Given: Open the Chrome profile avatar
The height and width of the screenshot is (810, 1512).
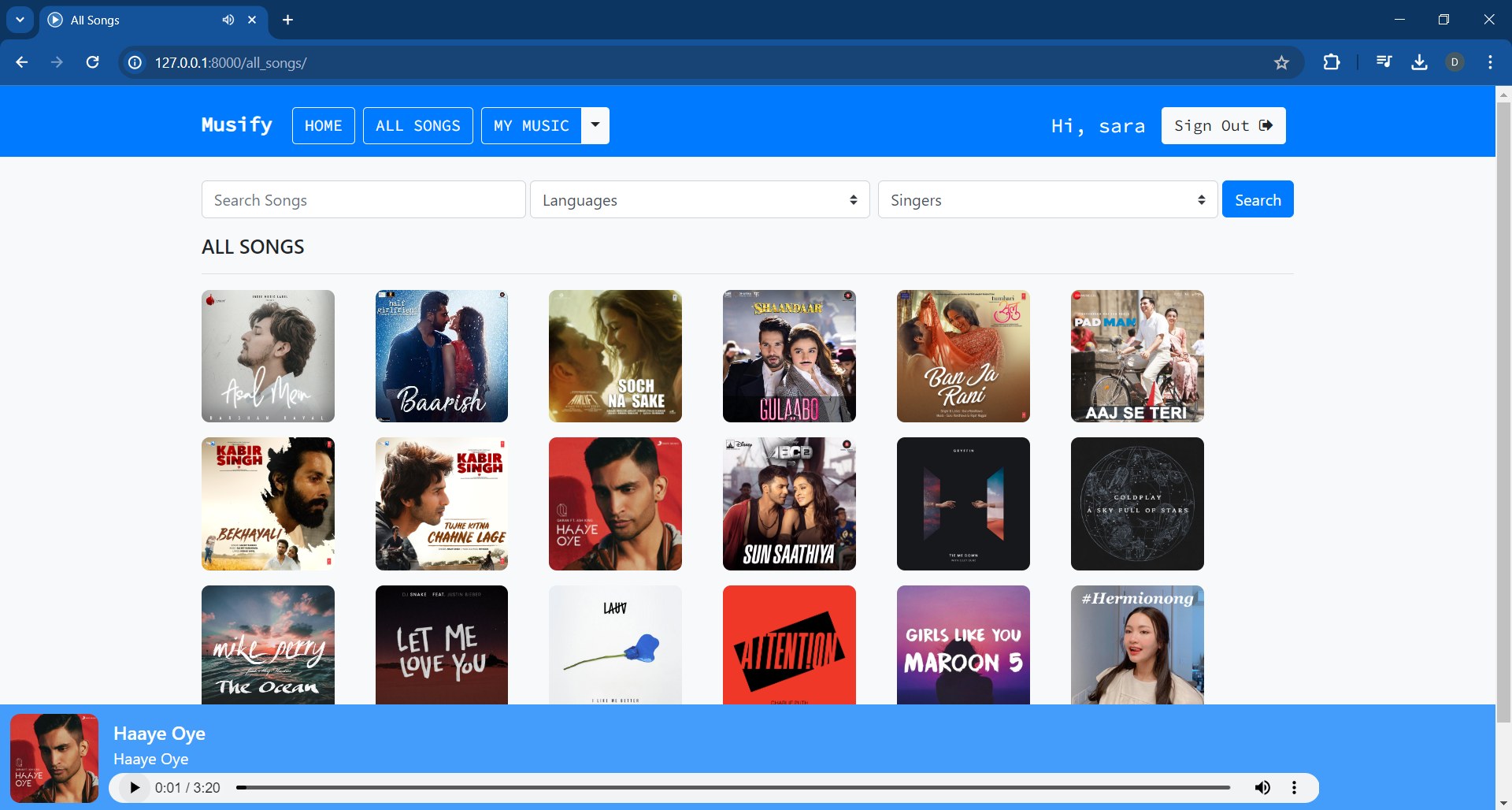Looking at the screenshot, I should (1455, 62).
